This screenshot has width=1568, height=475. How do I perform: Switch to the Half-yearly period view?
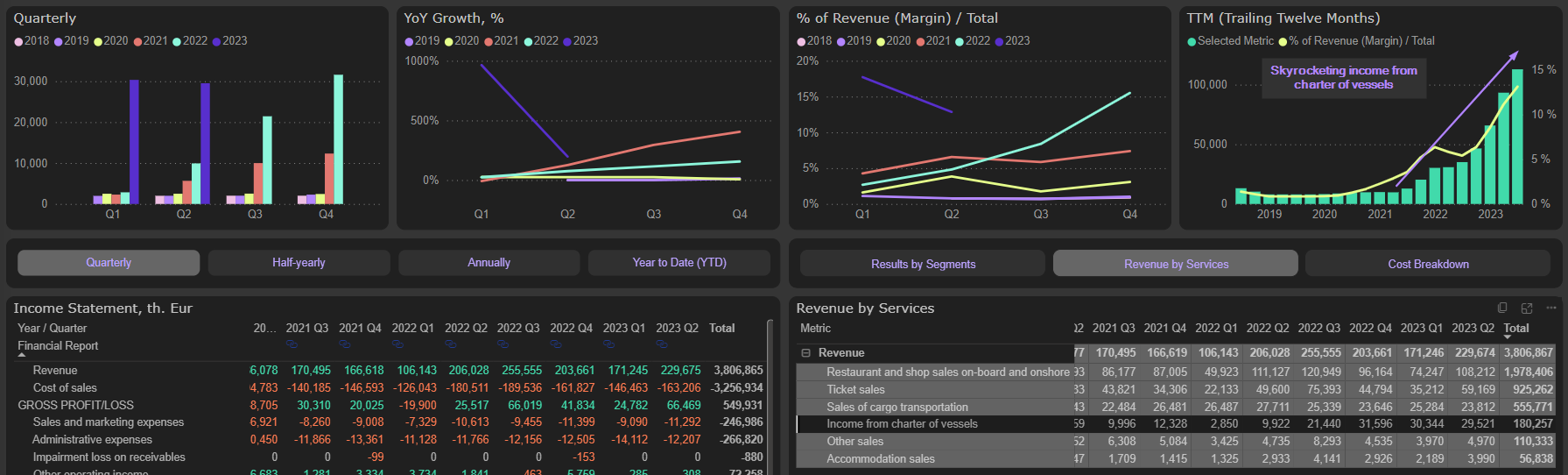(299, 263)
